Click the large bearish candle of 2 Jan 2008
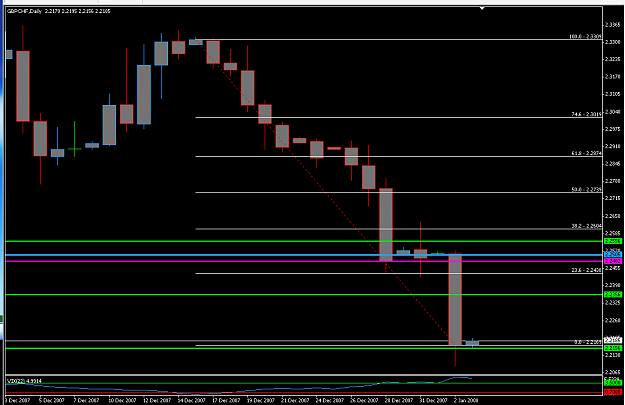 click(x=455, y=299)
